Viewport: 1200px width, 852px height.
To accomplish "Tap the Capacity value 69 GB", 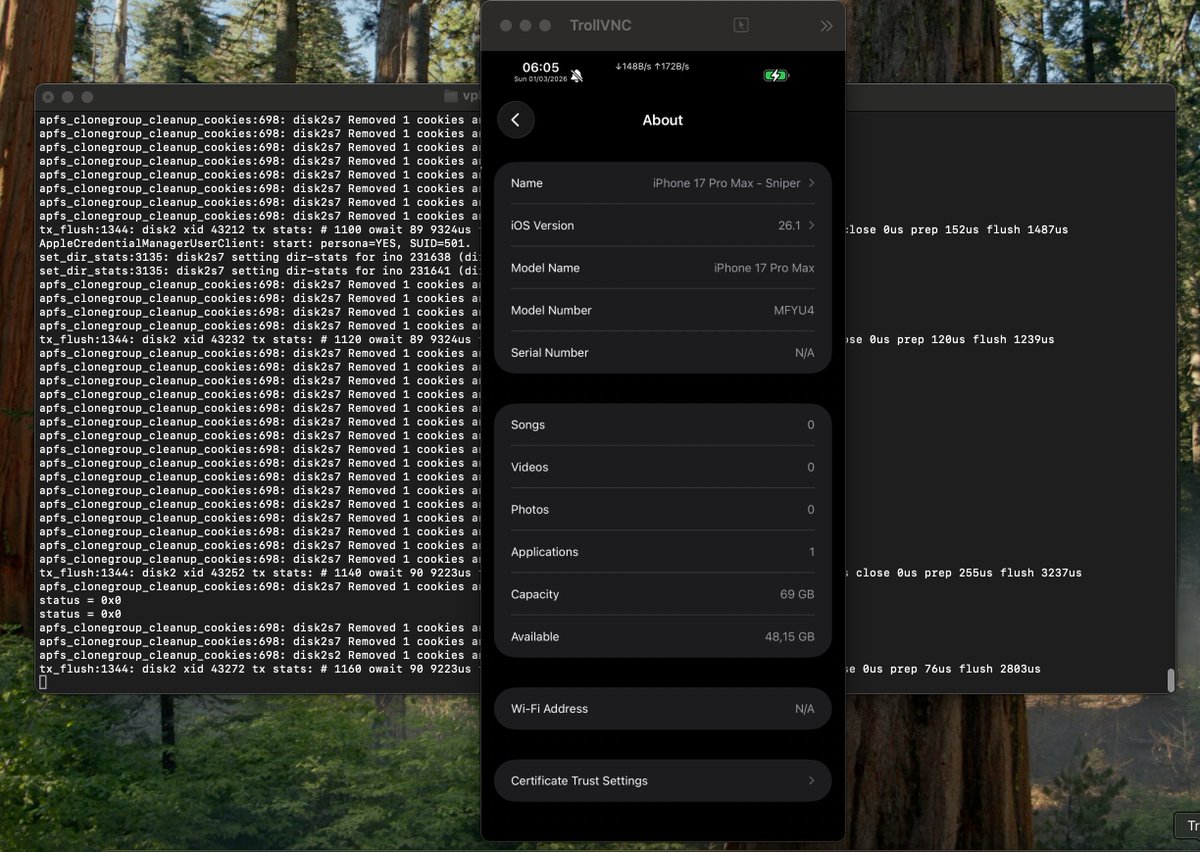I will point(797,594).
